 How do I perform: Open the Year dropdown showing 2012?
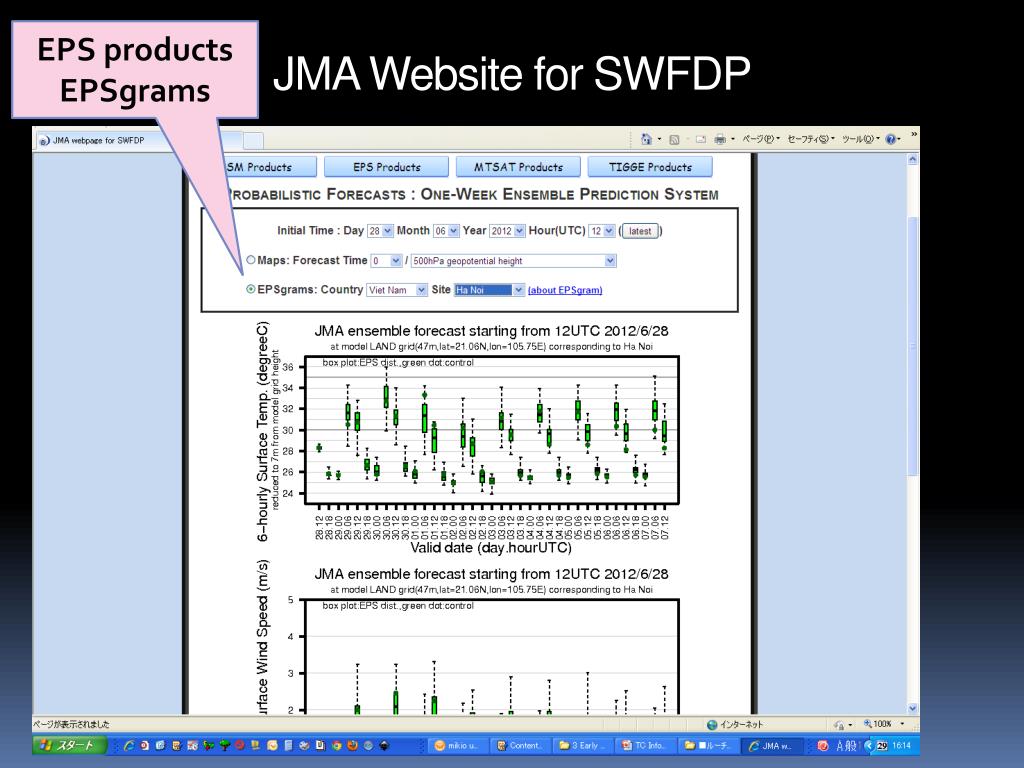coord(507,231)
